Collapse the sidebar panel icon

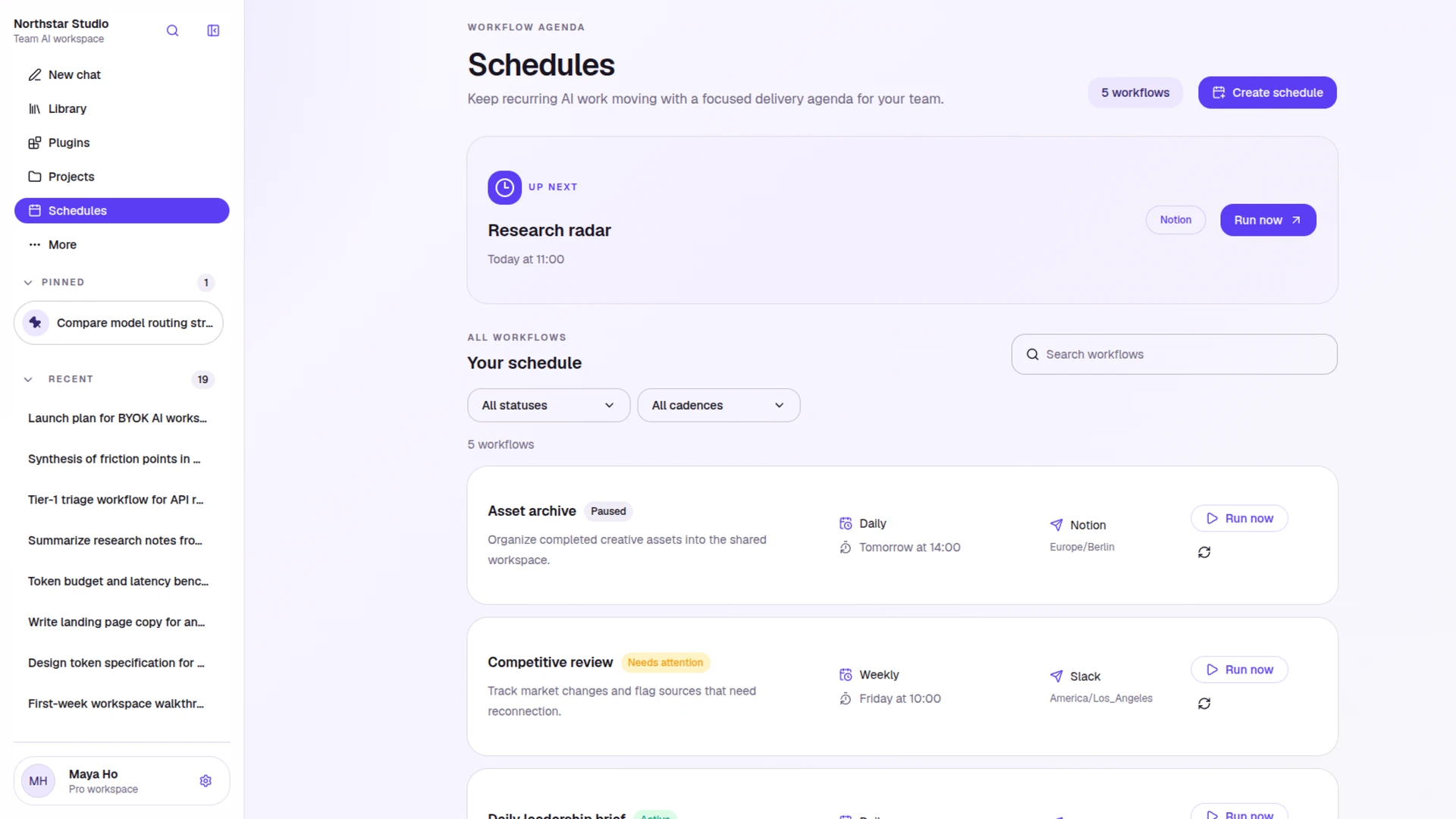click(213, 30)
